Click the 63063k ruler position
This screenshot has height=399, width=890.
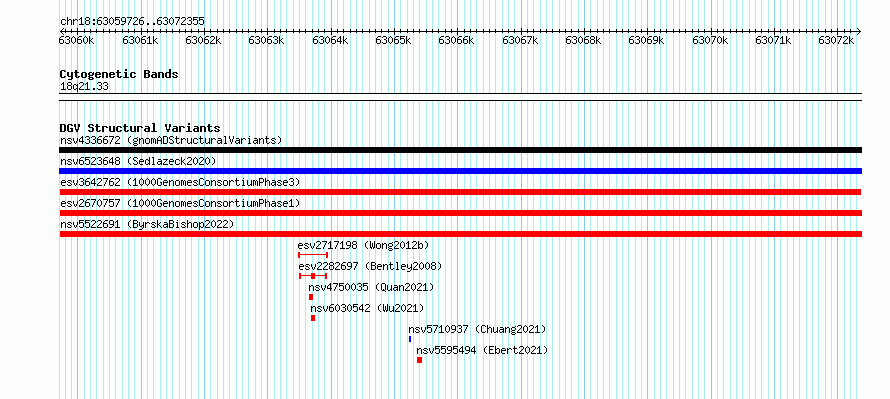[x=267, y=40]
